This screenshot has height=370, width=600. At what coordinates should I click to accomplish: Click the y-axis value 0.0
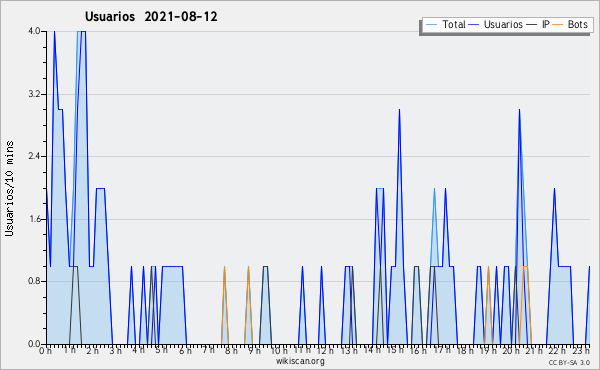[34, 344]
